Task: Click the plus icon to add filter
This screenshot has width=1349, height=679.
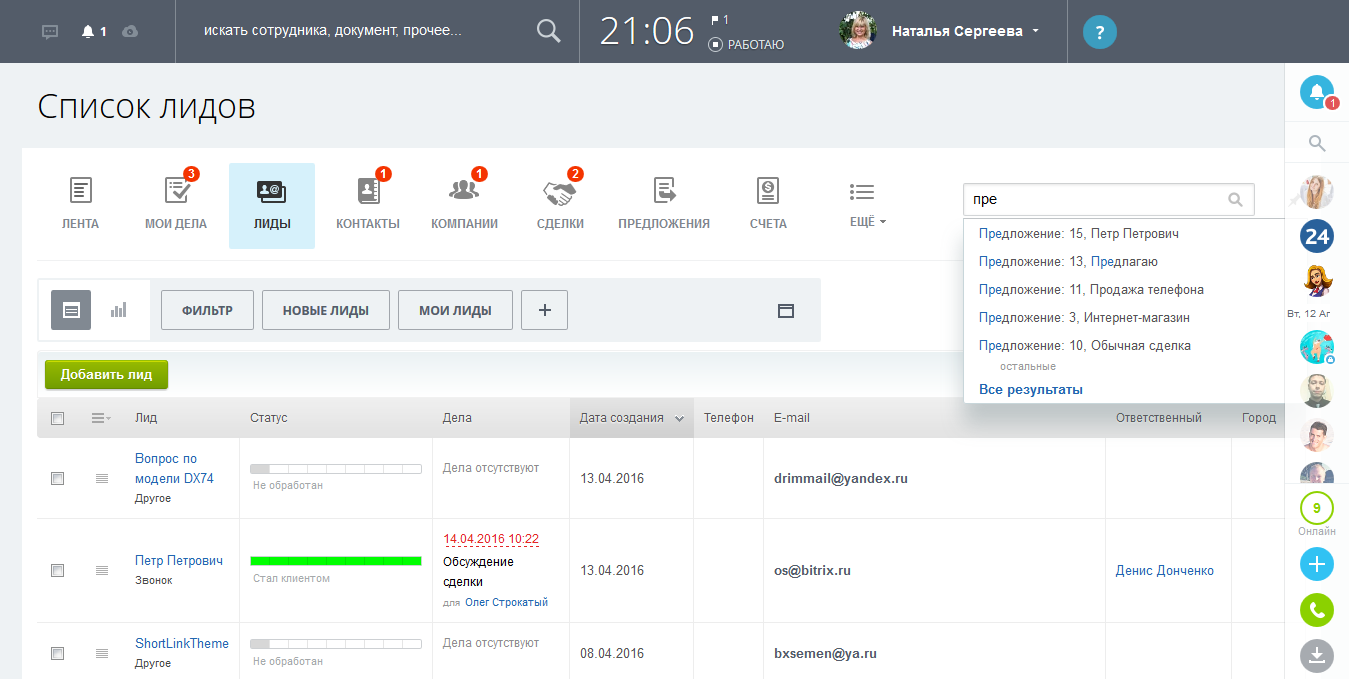Action: point(544,310)
